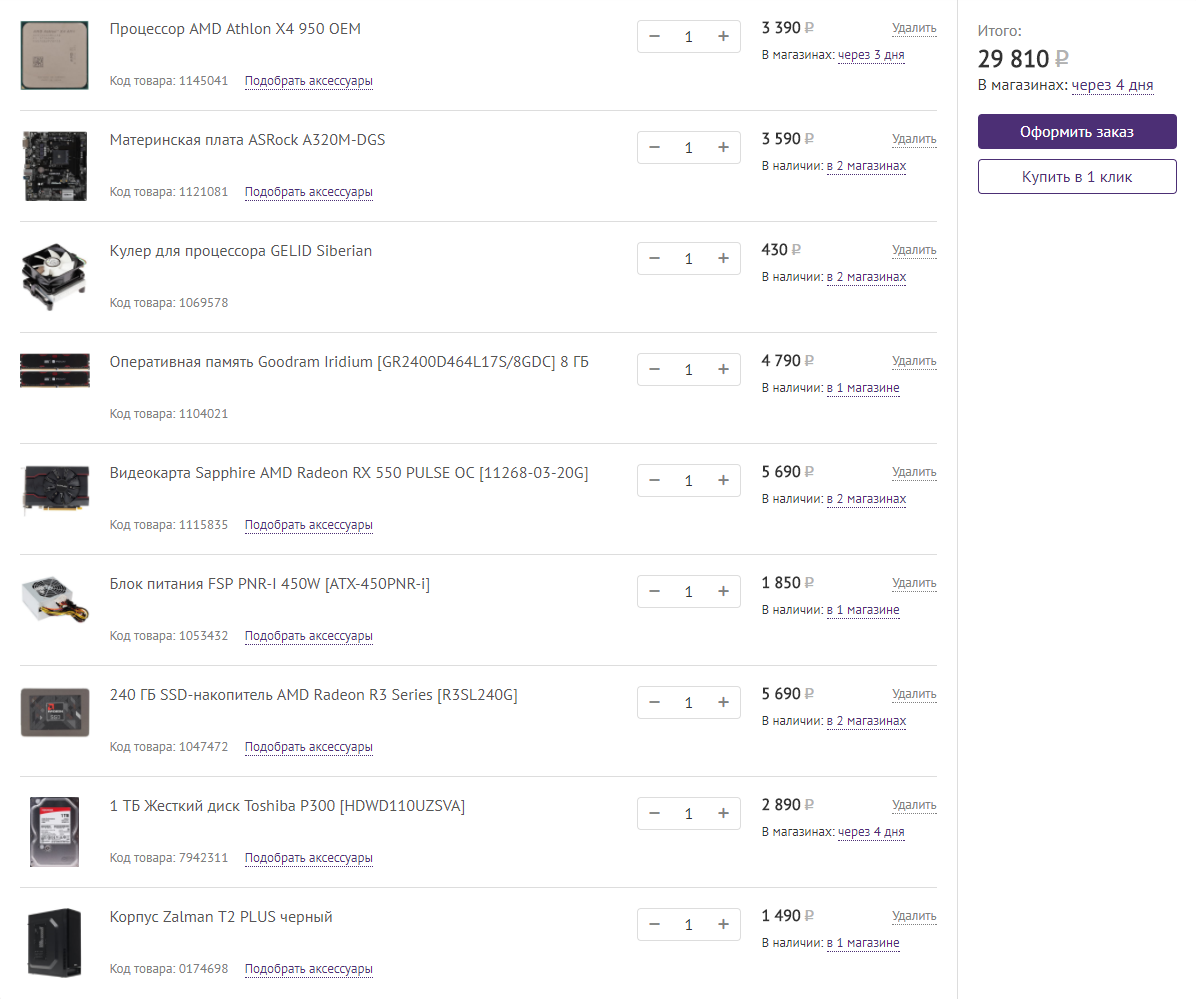Click the Купить в 1 клик button
This screenshot has width=1196, height=999.
tap(1077, 177)
